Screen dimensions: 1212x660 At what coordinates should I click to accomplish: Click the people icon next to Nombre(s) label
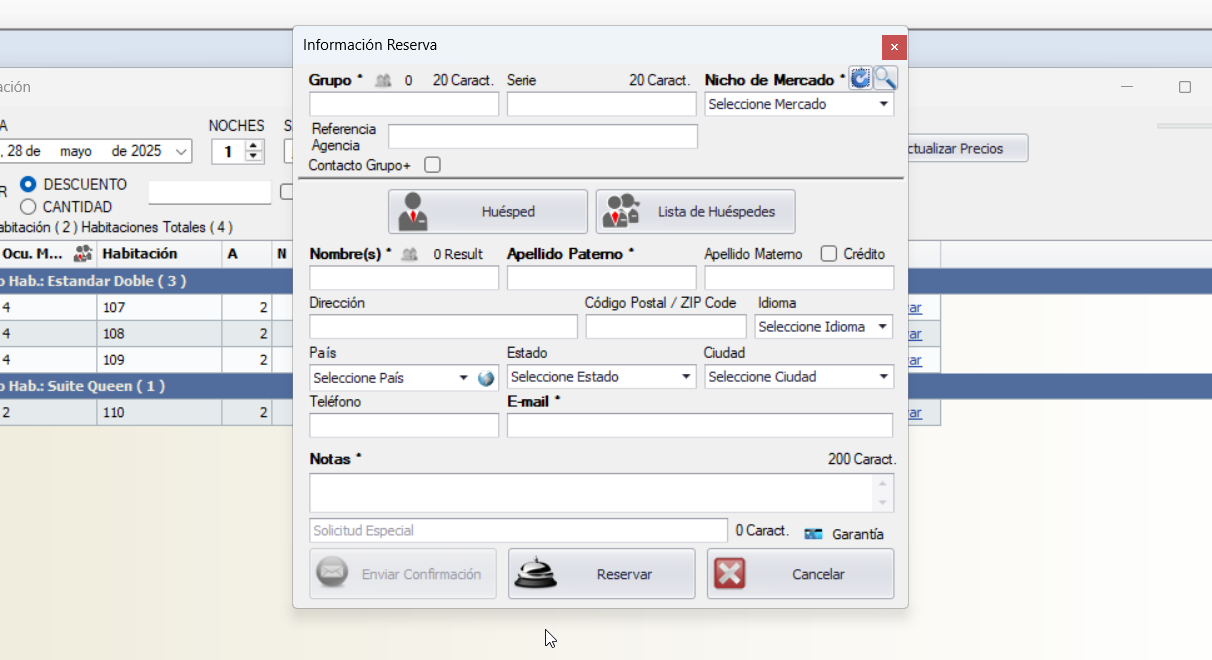[x=408, y=255]
